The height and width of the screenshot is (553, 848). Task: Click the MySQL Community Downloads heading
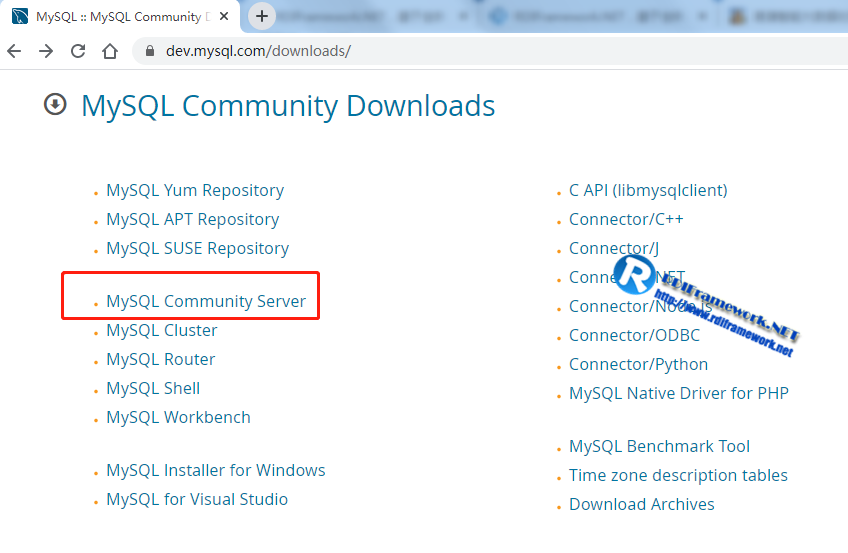tap(288, 106)
